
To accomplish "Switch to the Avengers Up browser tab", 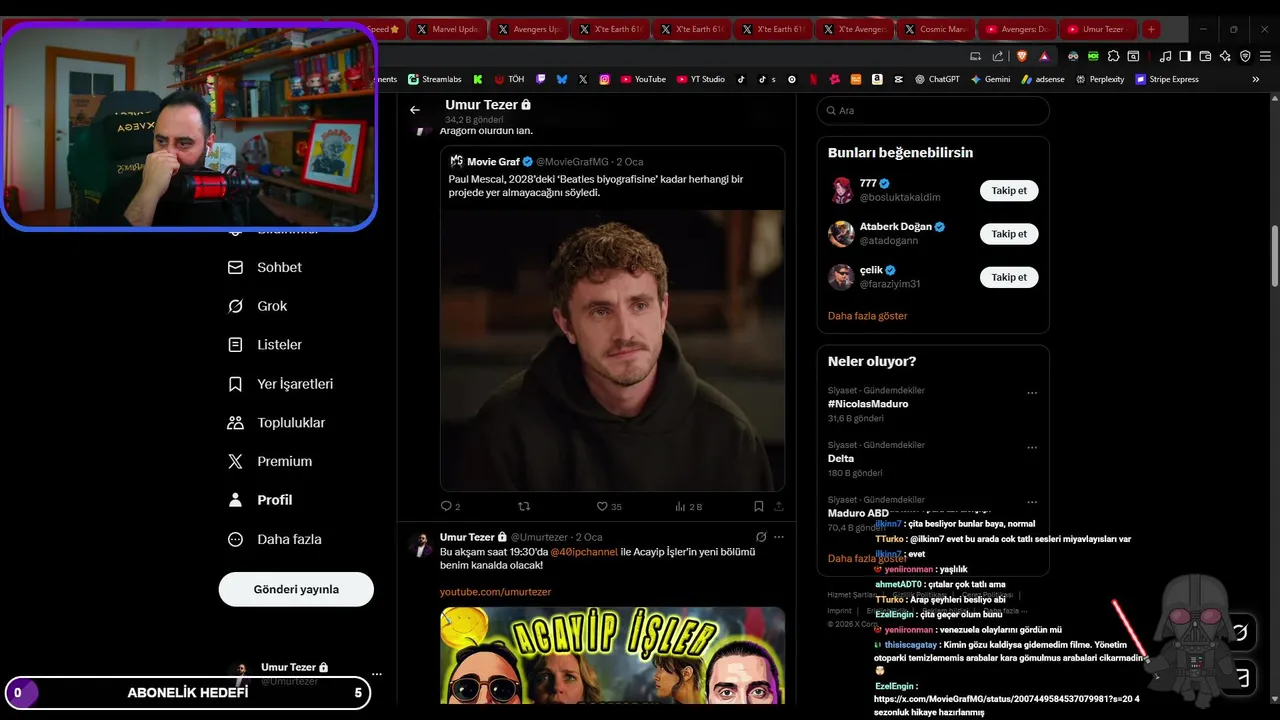I will tap(528, 29).
